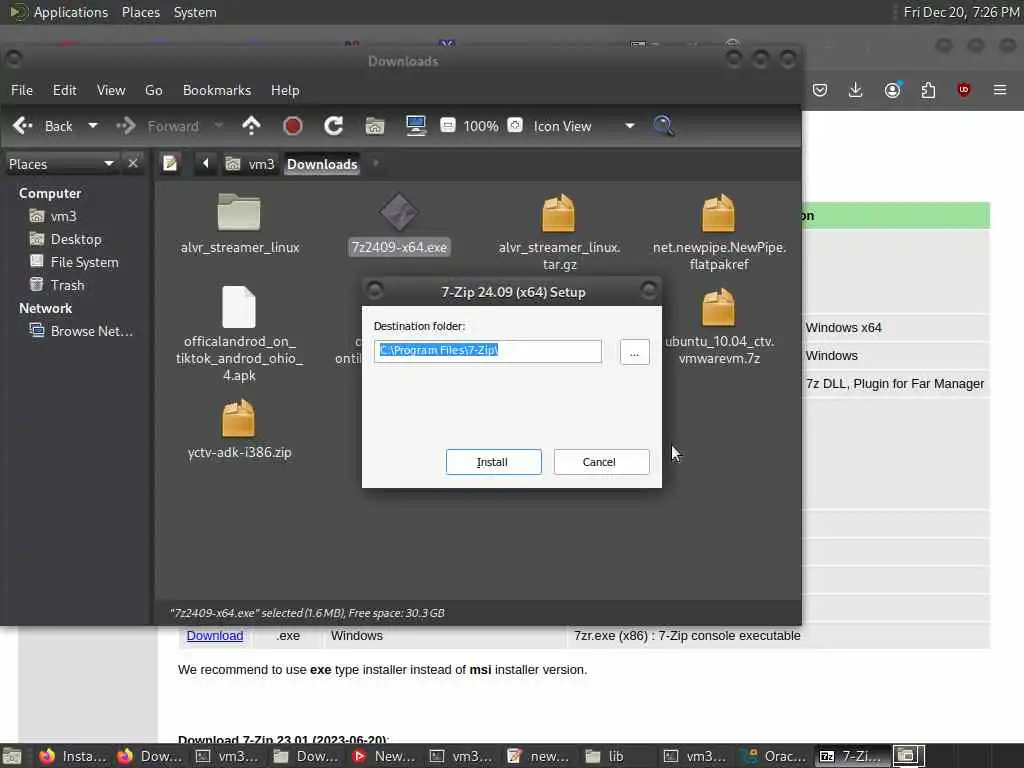The image size is (1024, 768).
Task: Go up to the parent folder
Action: click(251, 125)
